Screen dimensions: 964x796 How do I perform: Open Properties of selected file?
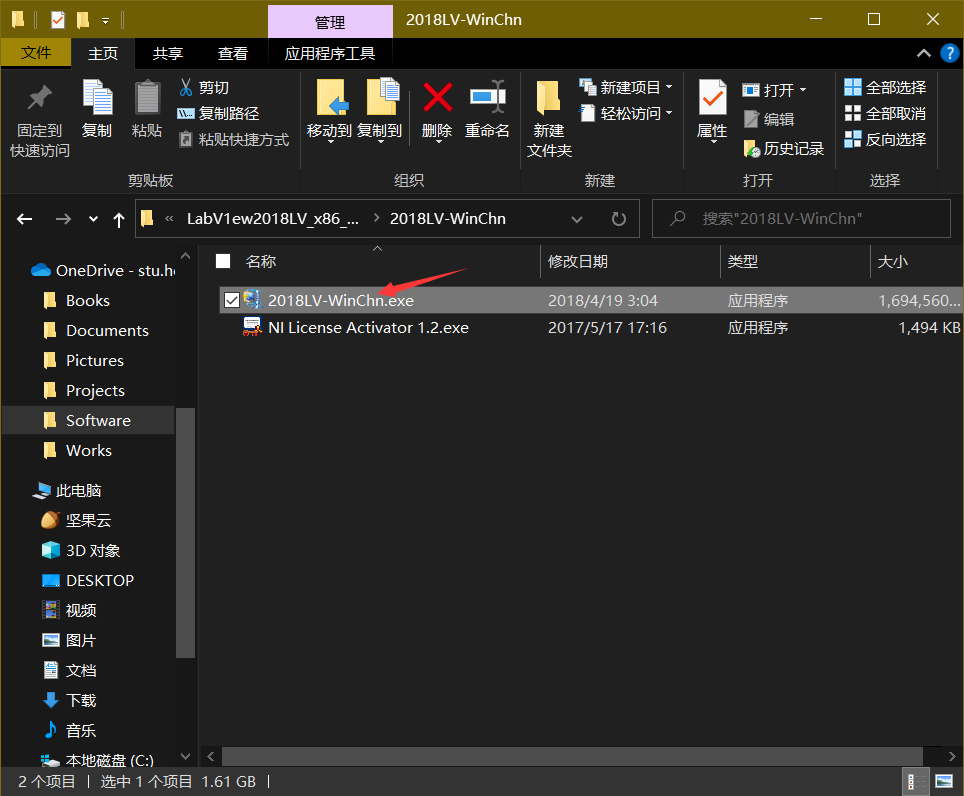point(712,111)
